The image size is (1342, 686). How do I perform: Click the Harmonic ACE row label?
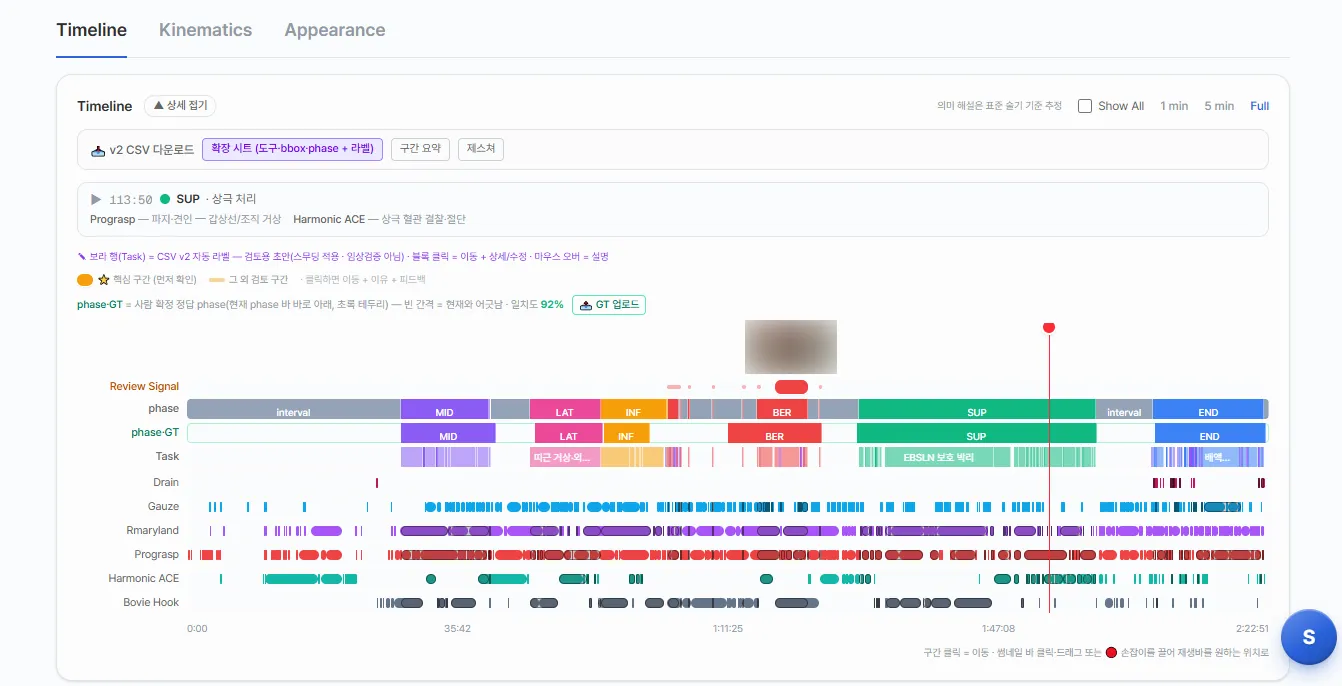click(x=144, y=578)
